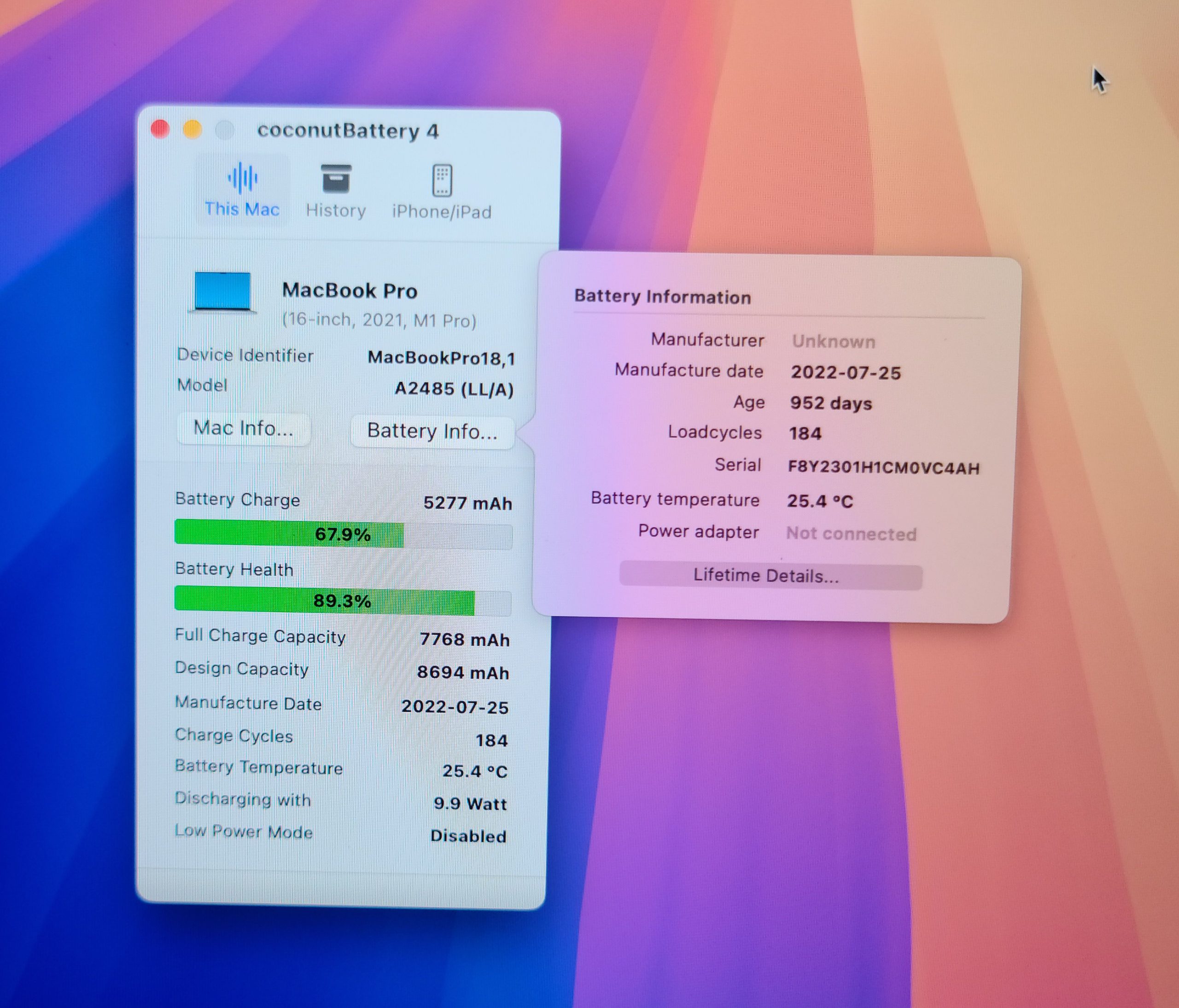Click the This Mac waveform icon

click(x=242, y=178)
